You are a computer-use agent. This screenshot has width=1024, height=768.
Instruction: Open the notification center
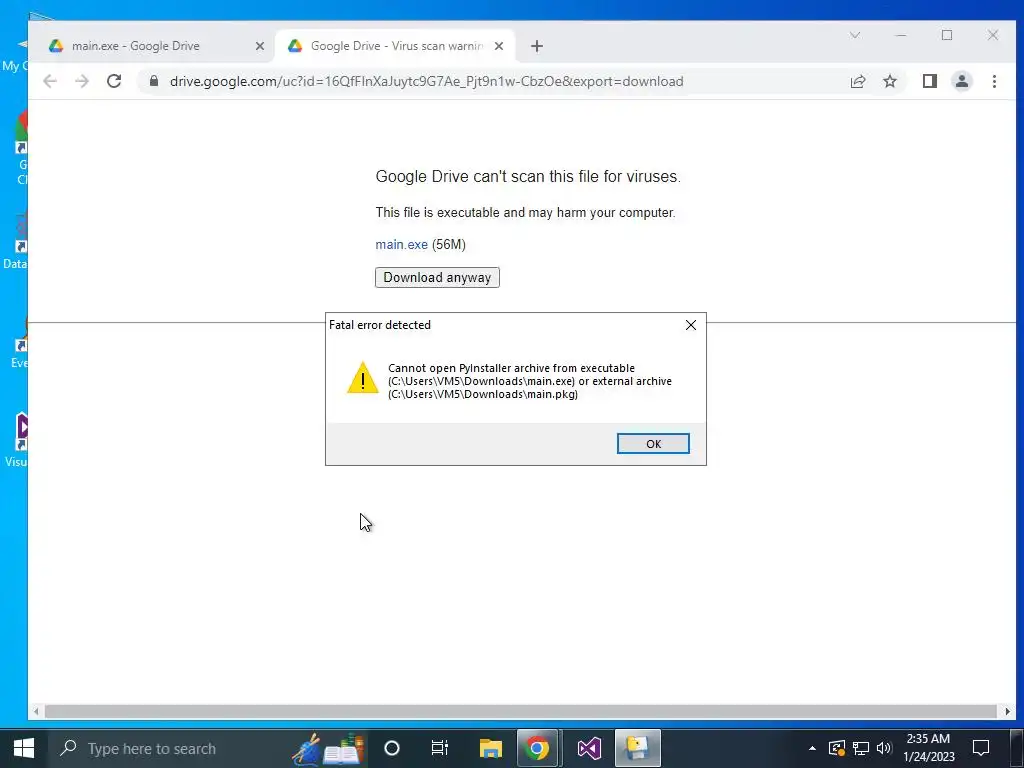tap(980, 748)
